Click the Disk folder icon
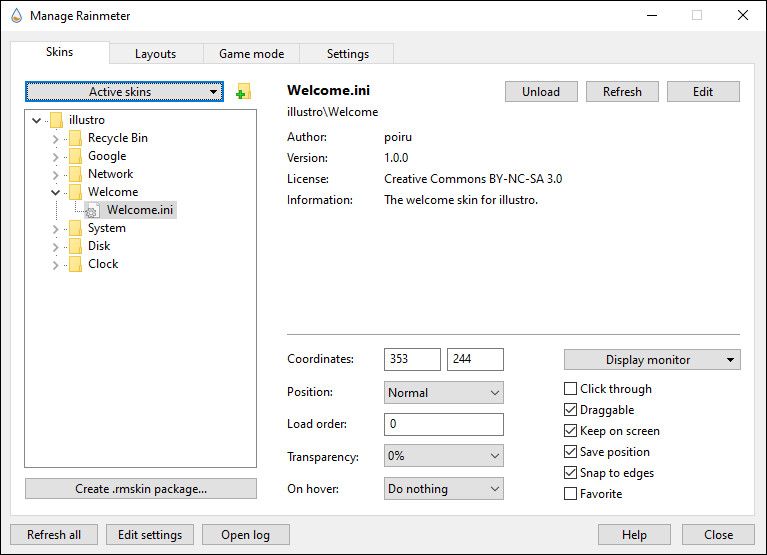767x555 pixels. [x=75, y=246]
